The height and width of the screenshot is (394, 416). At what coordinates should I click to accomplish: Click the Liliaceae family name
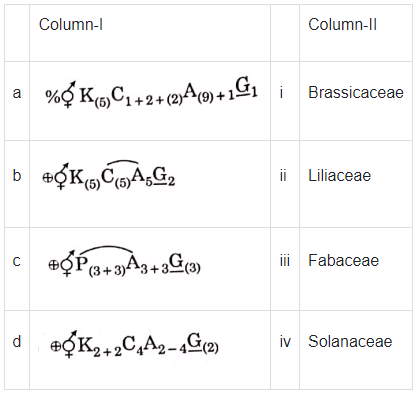tap(339, 175)
